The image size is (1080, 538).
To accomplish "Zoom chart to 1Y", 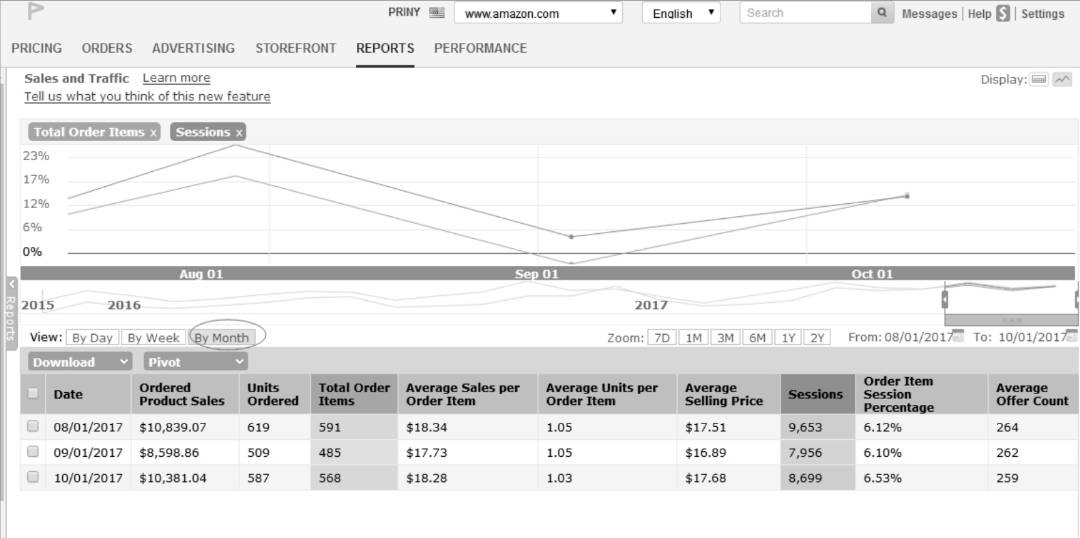I will (787, 338).
